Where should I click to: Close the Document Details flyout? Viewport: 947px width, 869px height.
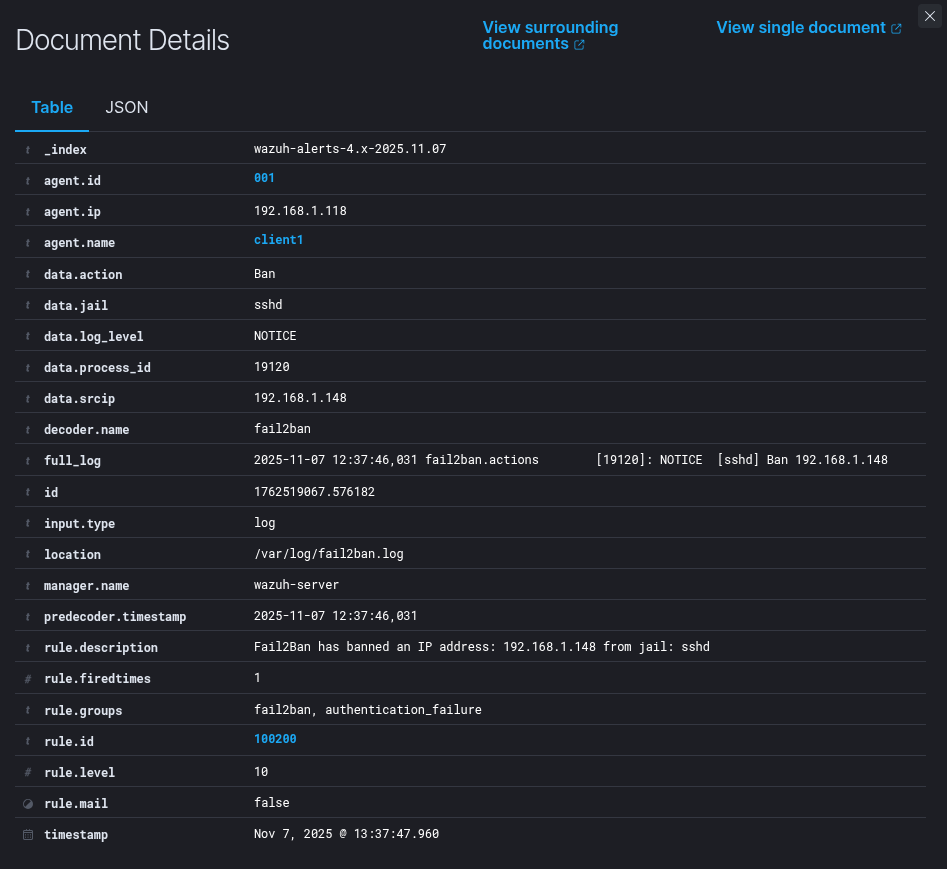point(928,16)
